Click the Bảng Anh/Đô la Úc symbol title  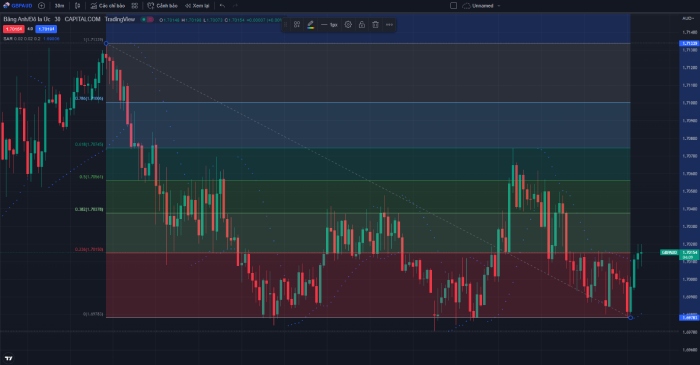[27, 19]
